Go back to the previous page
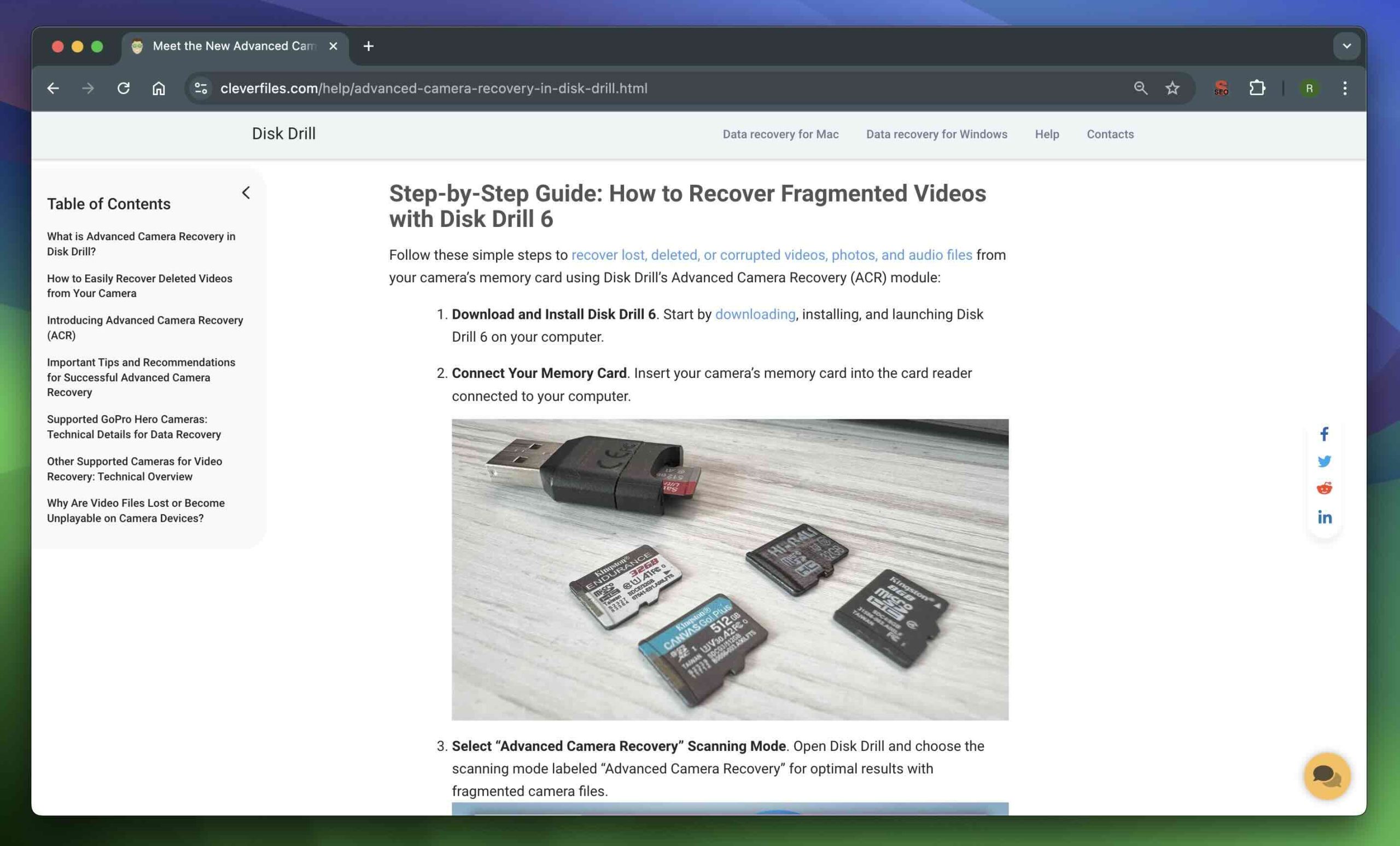 [53, 88]
